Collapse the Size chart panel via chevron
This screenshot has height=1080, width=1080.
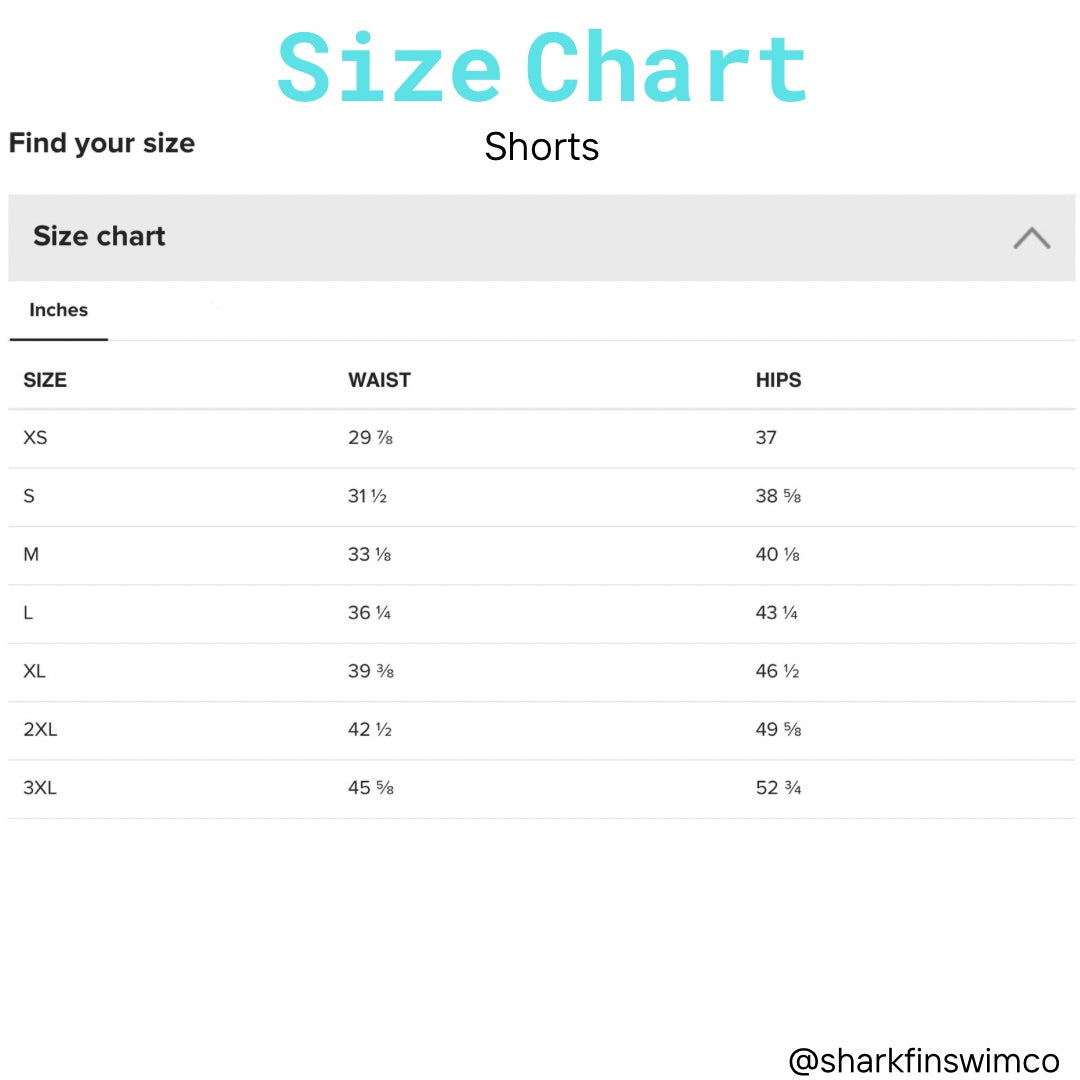tap(1032, 238)
